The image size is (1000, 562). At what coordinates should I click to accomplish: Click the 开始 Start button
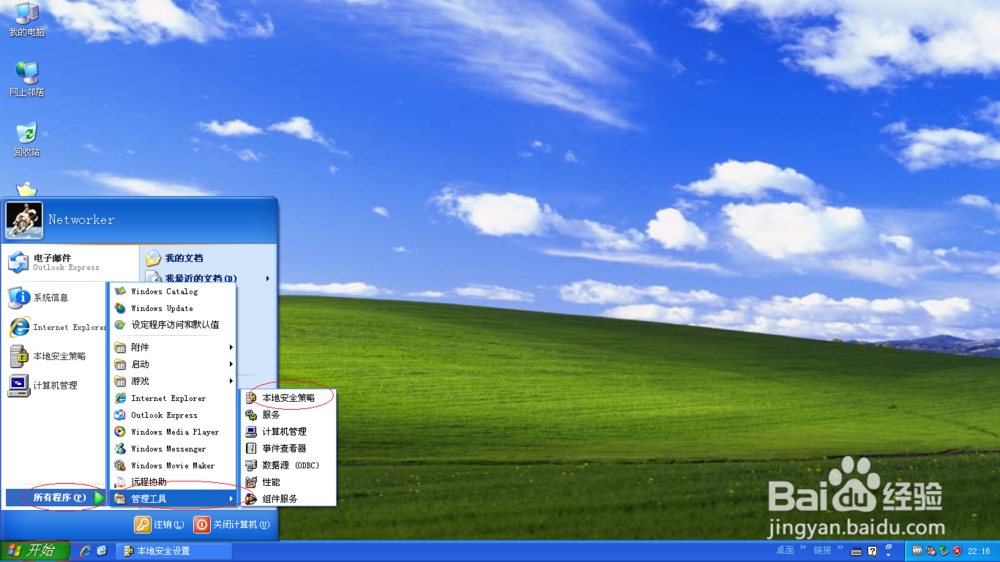pos(34,551)
